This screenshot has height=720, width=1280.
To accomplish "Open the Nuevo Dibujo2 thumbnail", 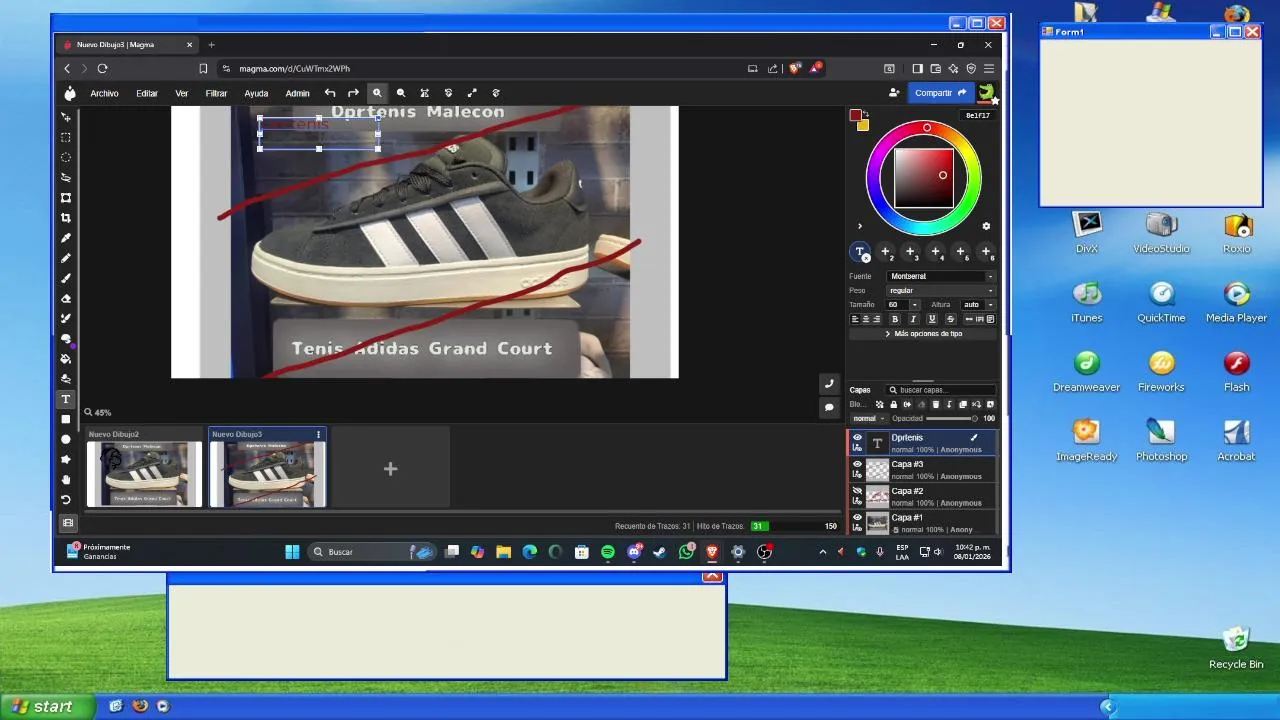I will coord(144,473).
